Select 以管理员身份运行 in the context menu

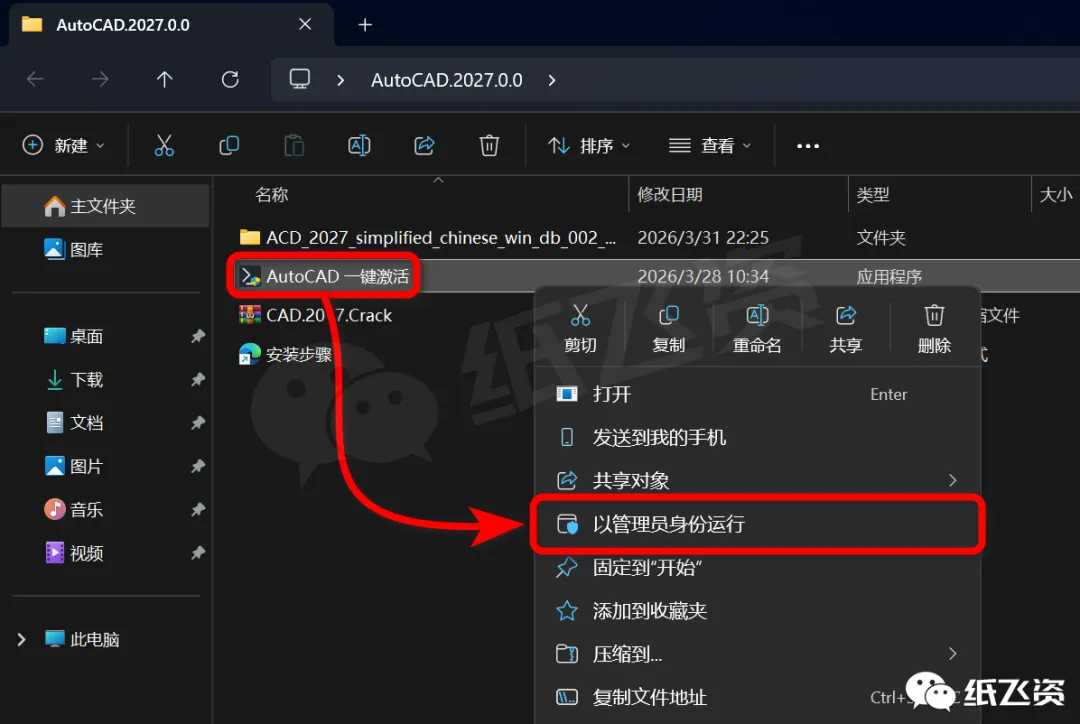(757, 524)
